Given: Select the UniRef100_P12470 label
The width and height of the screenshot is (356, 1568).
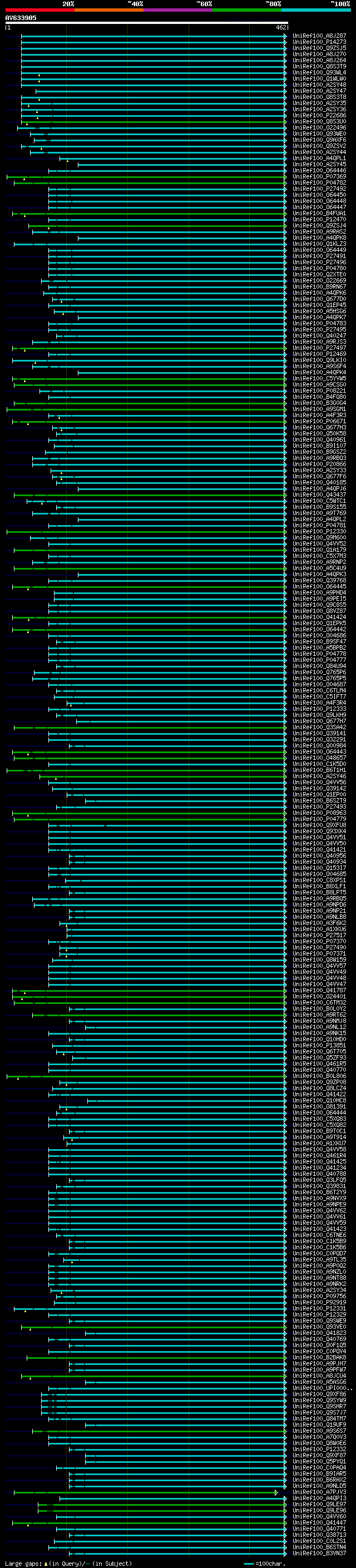Looking at the screenshot, I should coord(319,219).
